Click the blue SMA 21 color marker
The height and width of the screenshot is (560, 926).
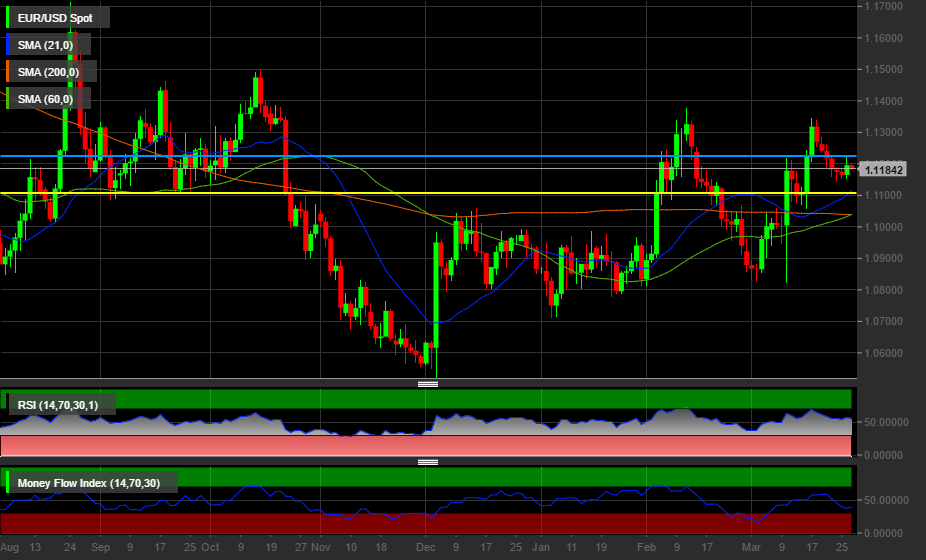tap(8, 44)
